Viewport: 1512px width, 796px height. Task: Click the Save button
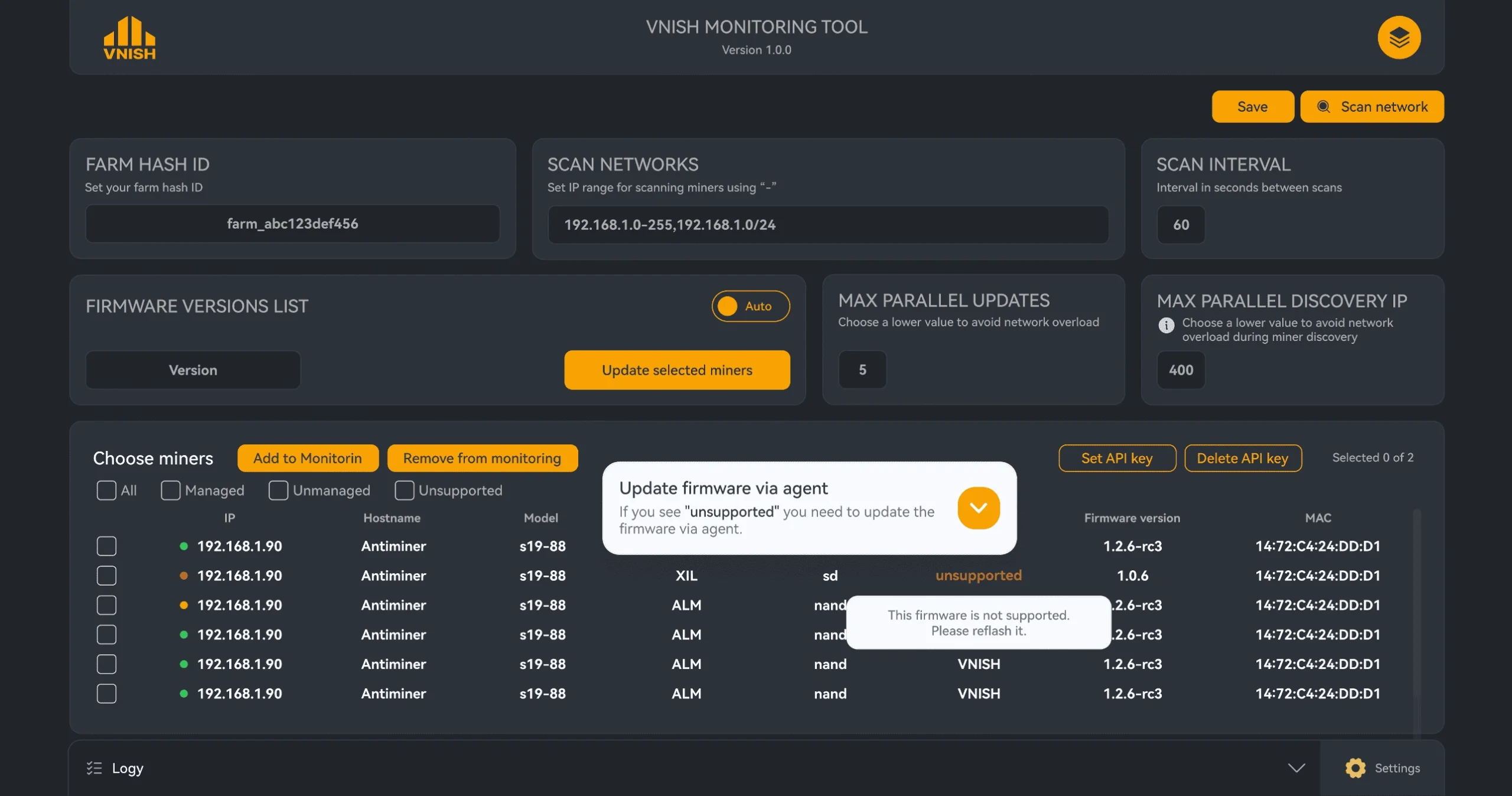[x=1252, y=106]
